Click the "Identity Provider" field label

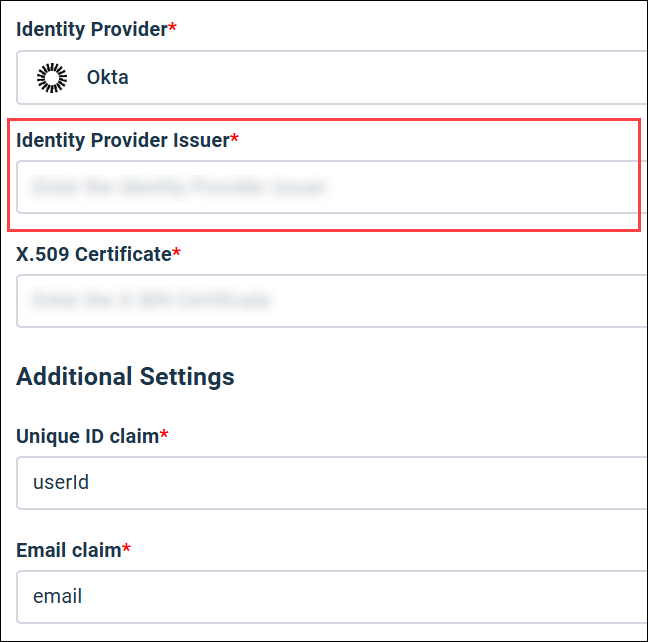[91, 29]
